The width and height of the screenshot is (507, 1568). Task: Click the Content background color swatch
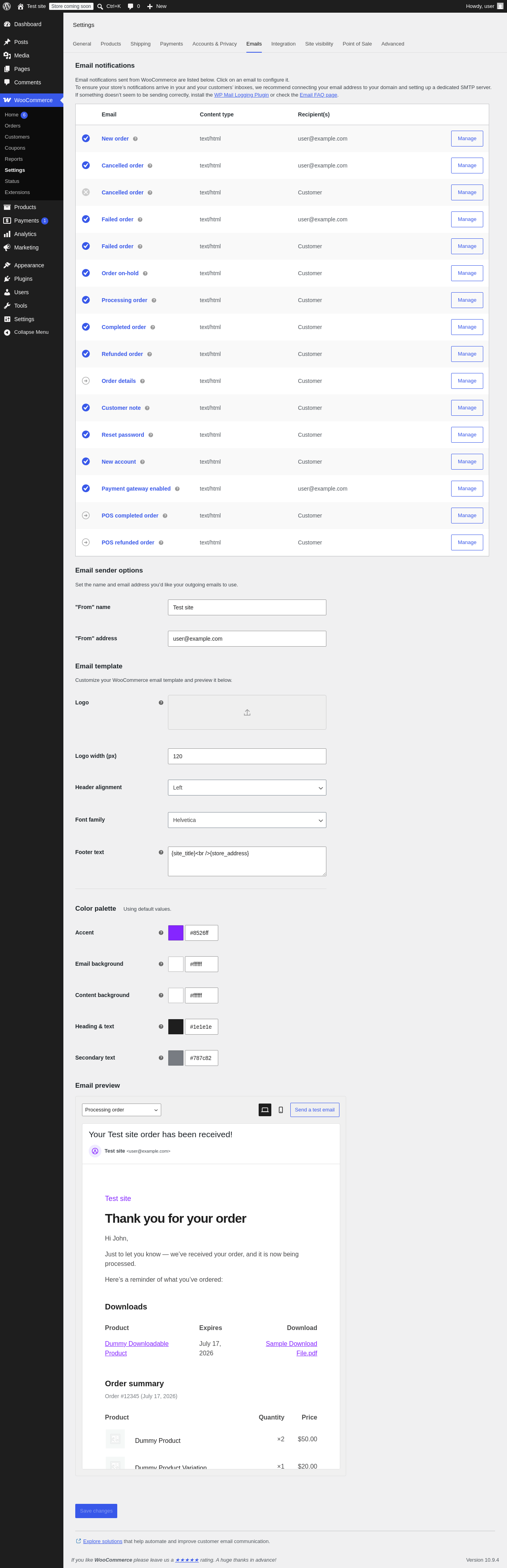(176, 995)
